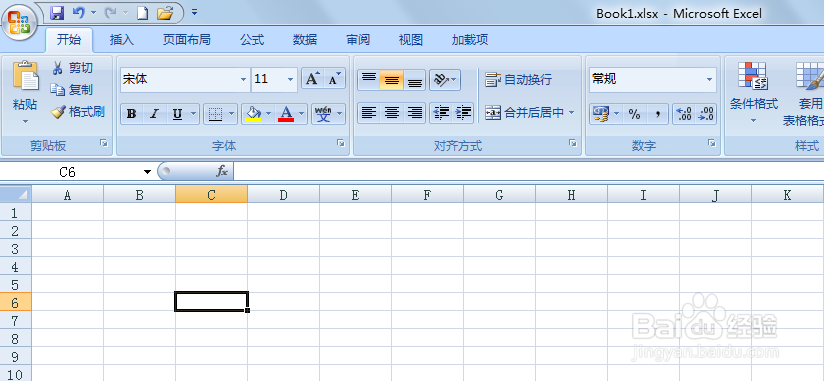
Task: Customize quick access toolbar arrow
Action: [194, 12]
